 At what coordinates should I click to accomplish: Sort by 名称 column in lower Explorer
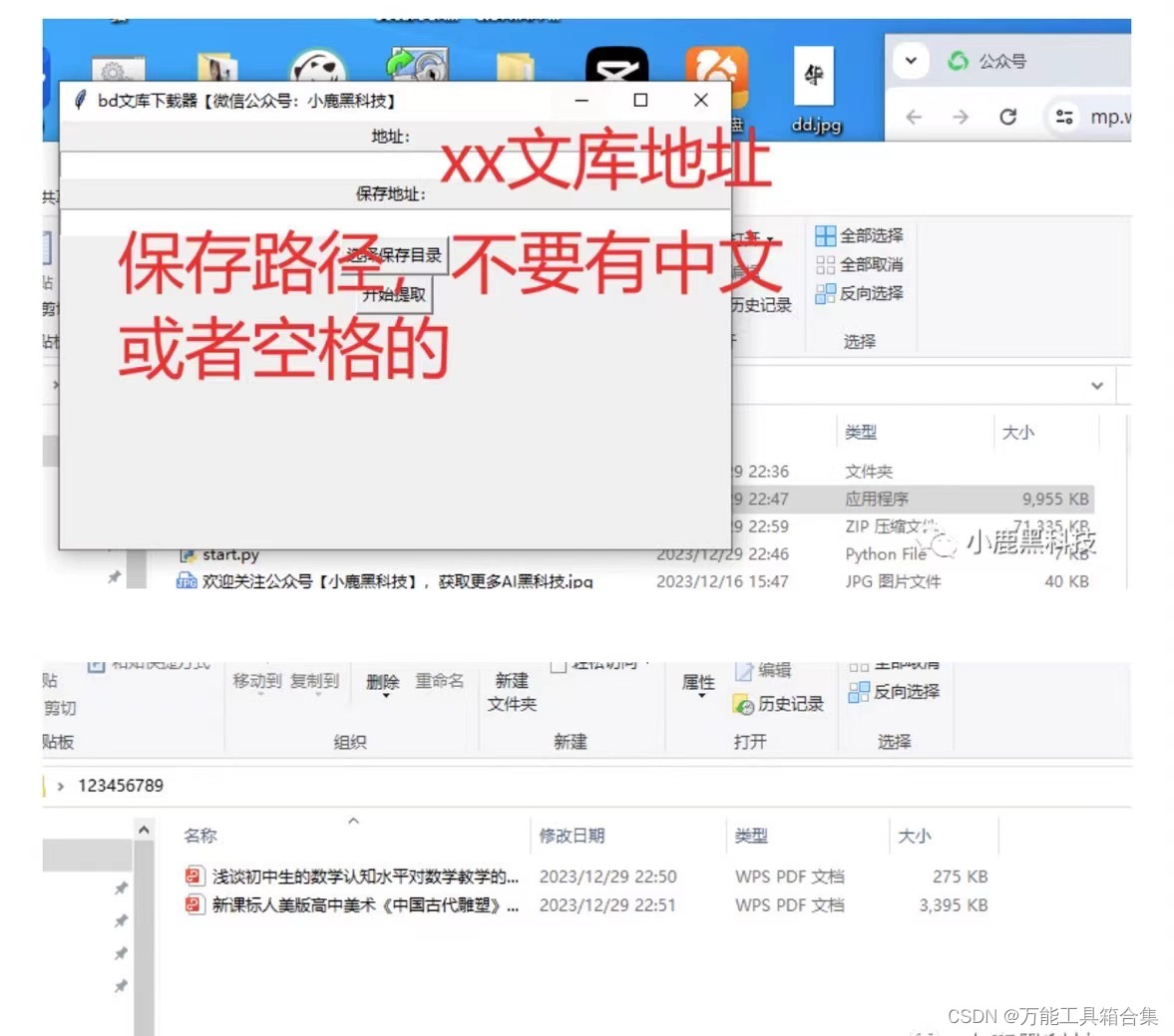coord(199,836)
